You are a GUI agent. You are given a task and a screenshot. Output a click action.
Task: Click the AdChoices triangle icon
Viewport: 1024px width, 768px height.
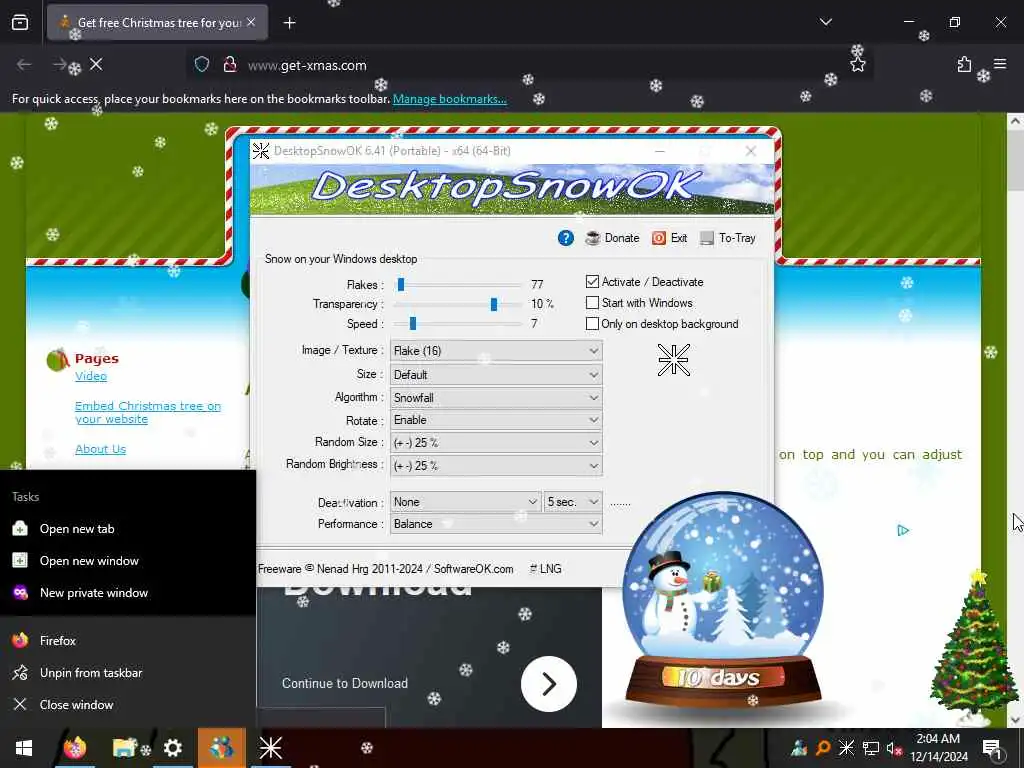(x=903, y=530)
